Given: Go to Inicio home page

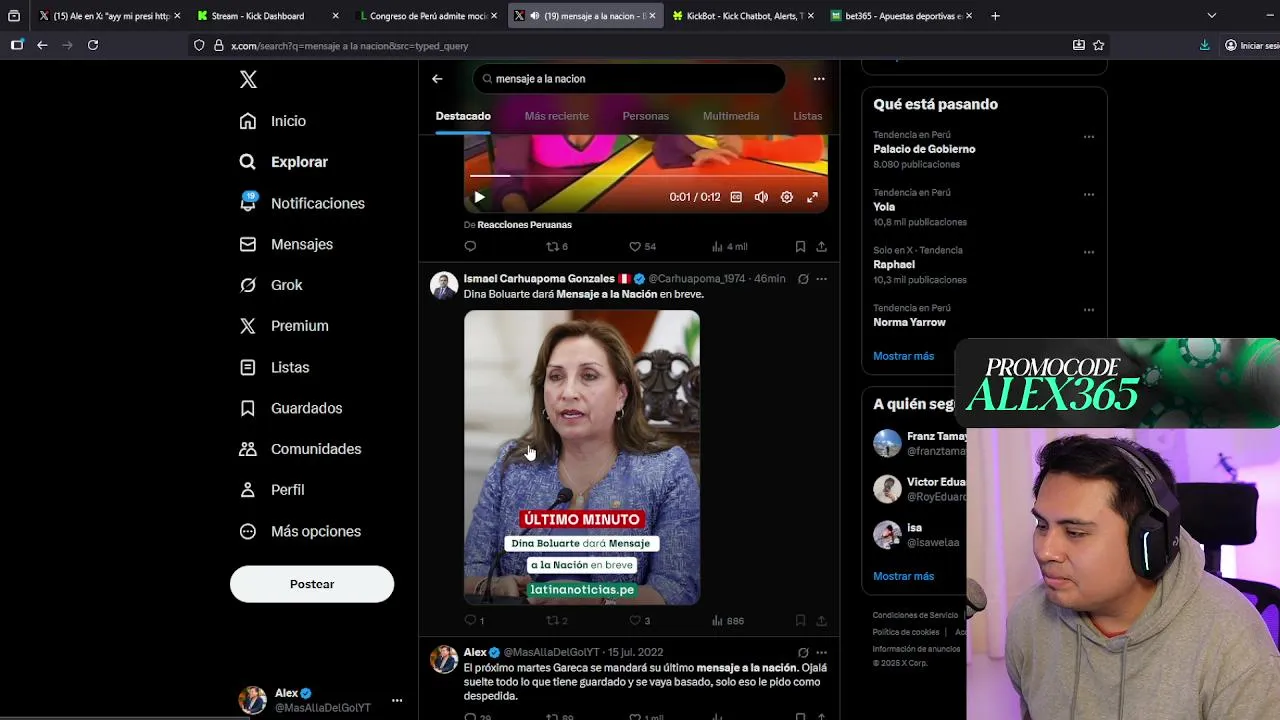Looking at the screenshot, I should [x=273, y=121].
